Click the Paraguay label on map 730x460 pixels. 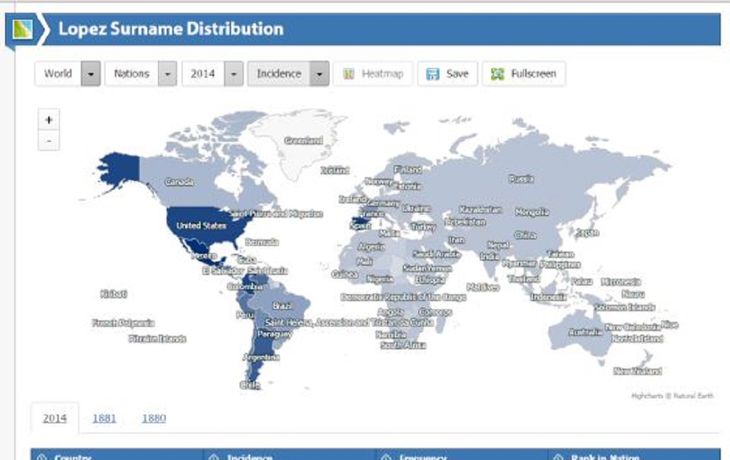point(275,334)
